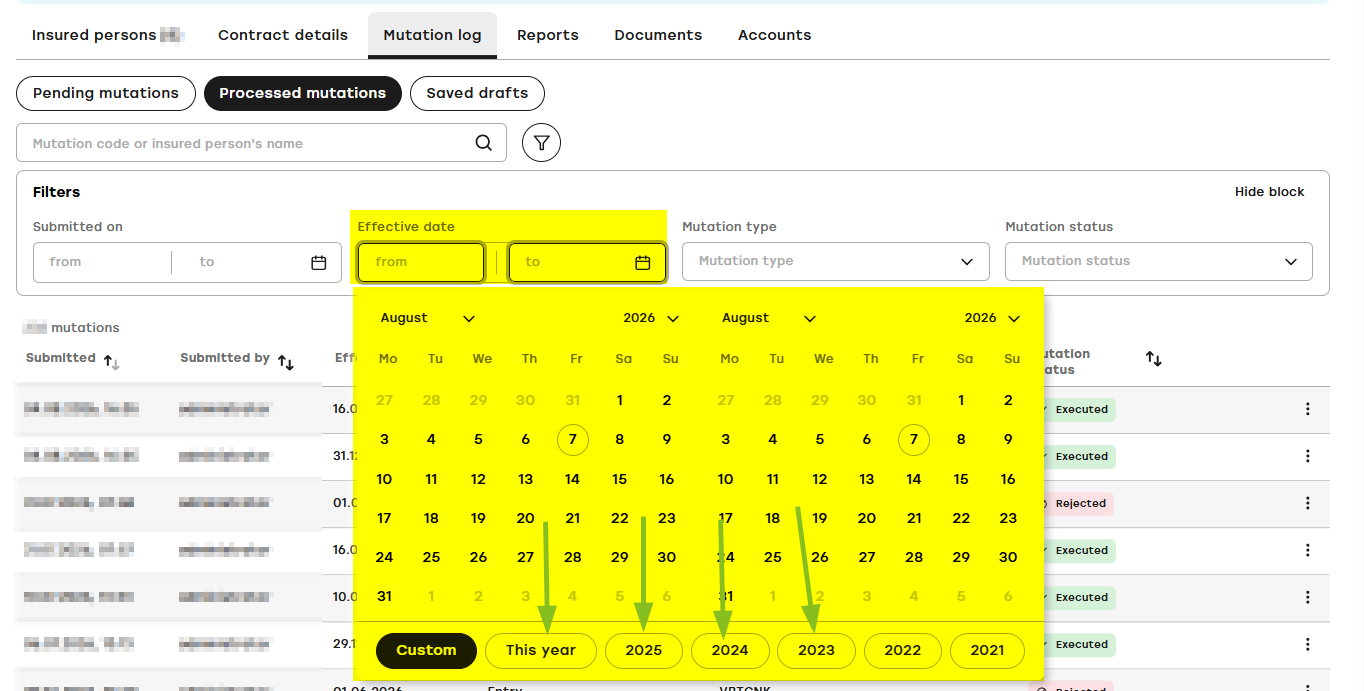Switch to Contract details tab
Image resolution: width=1364 pixels, height=691 pixels.
283,35
